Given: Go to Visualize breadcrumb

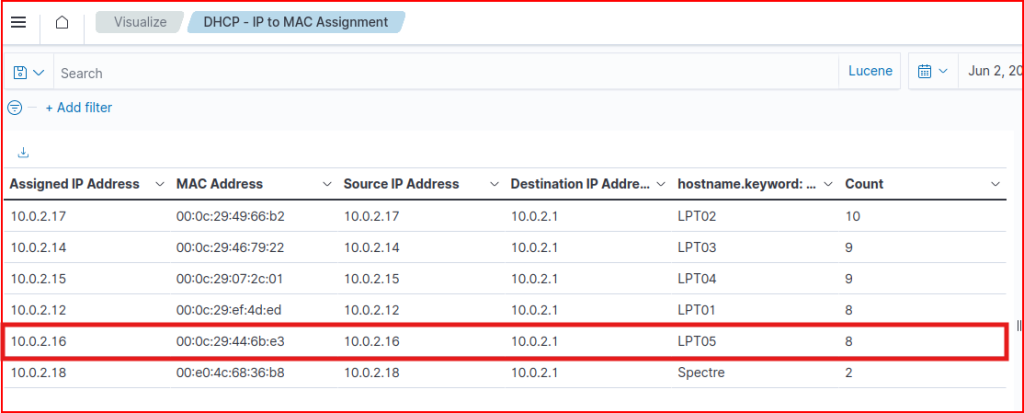Looking at the screenshot, I should [140, 21].
